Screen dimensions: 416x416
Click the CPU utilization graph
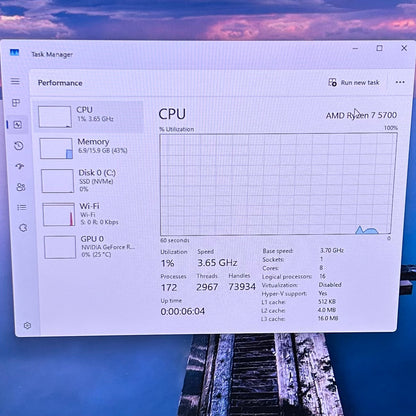click(x=278, y=184)
